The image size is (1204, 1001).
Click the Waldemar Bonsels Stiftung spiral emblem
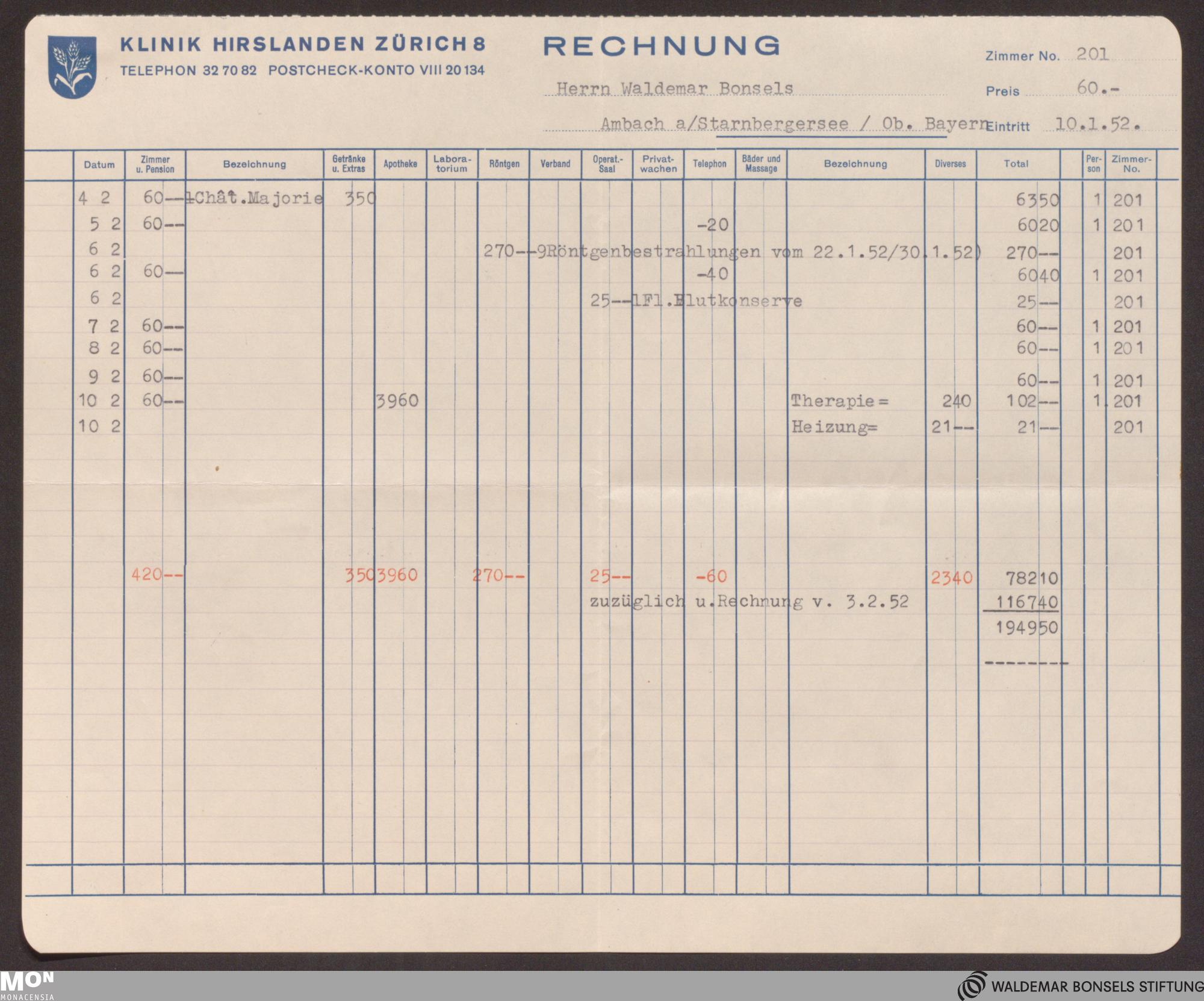[x=972, y=986]
